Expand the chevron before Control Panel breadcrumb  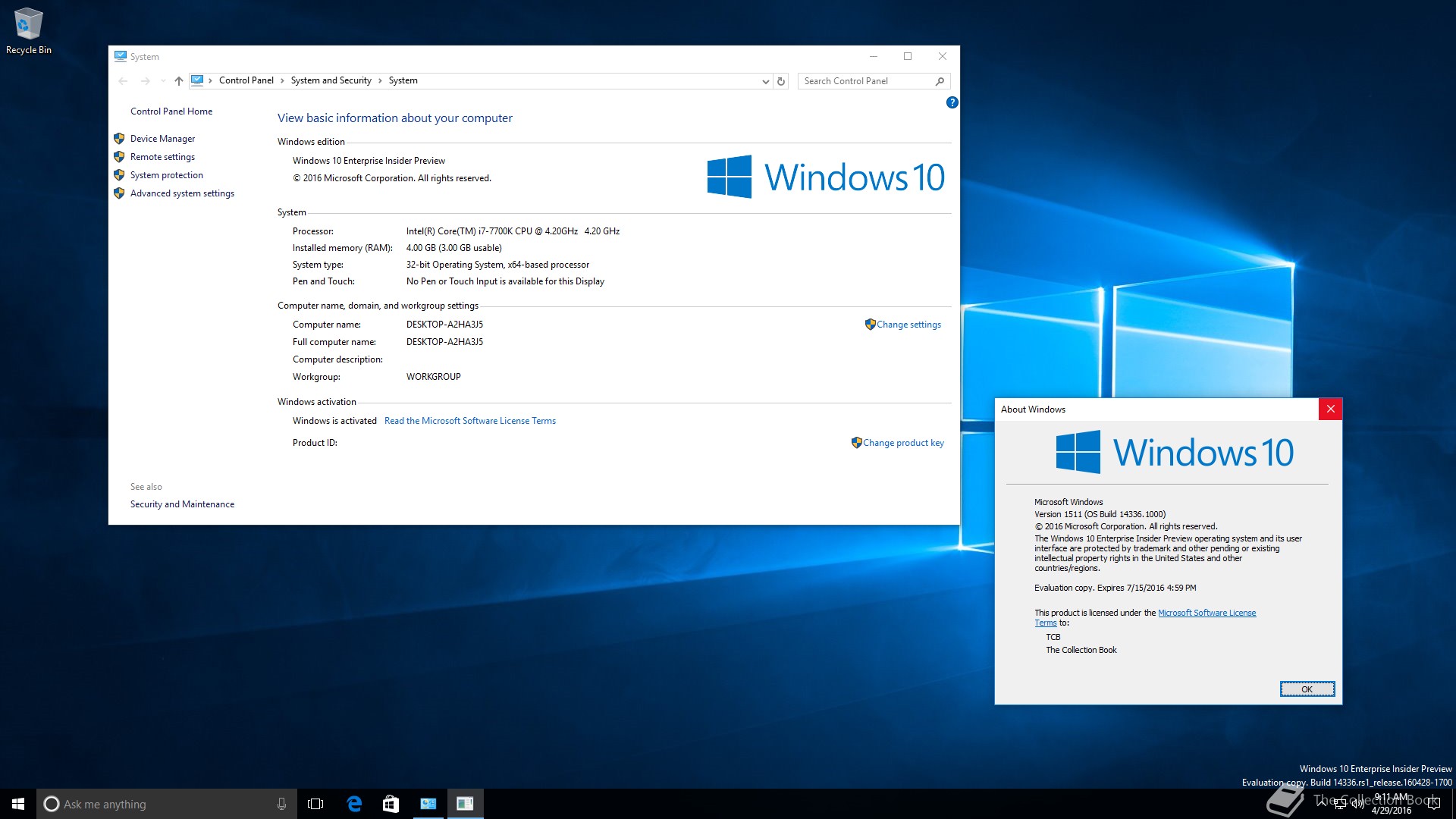click(x=210, y=80)
